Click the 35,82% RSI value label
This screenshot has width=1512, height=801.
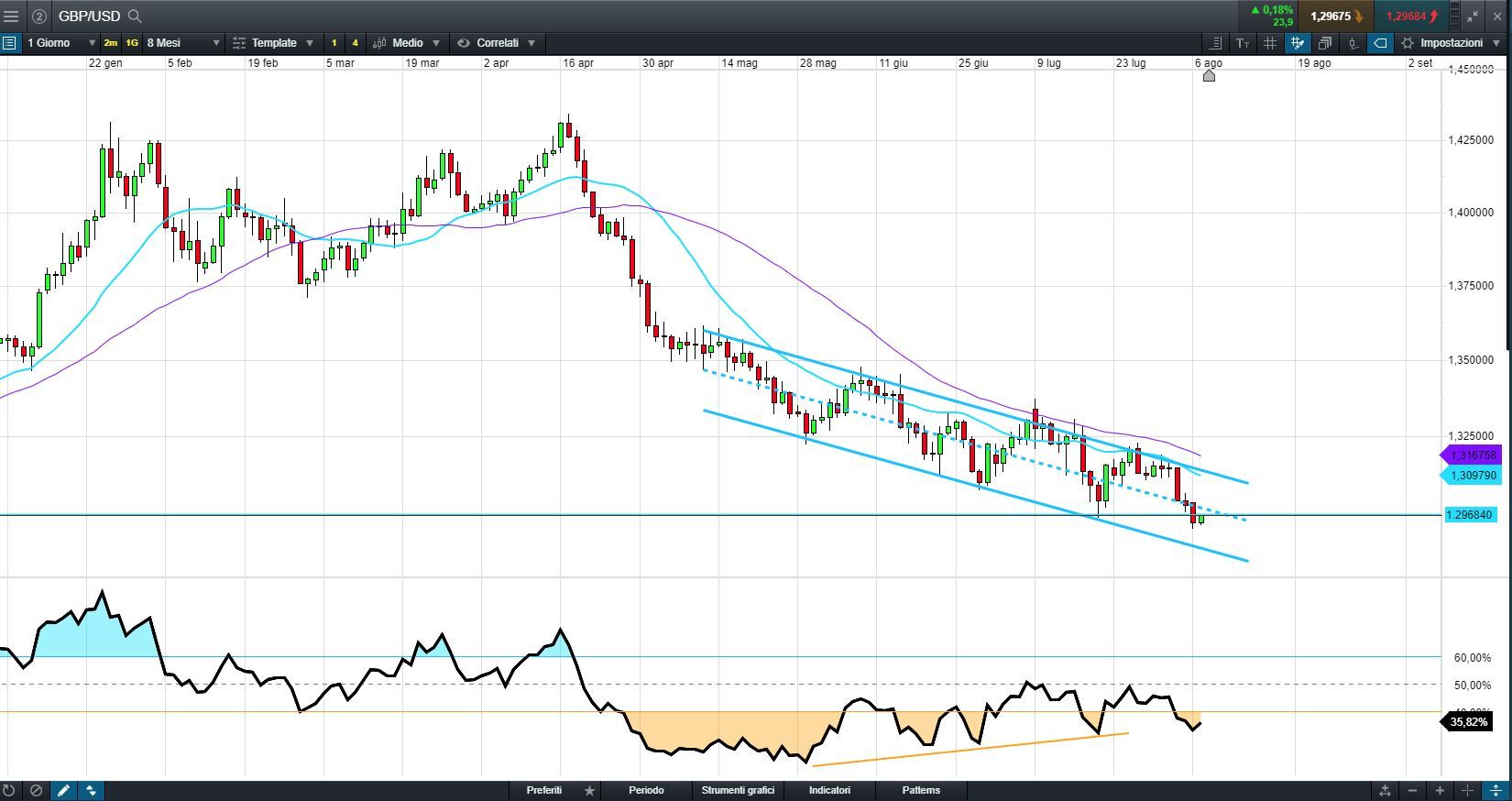pos(1468,722)
